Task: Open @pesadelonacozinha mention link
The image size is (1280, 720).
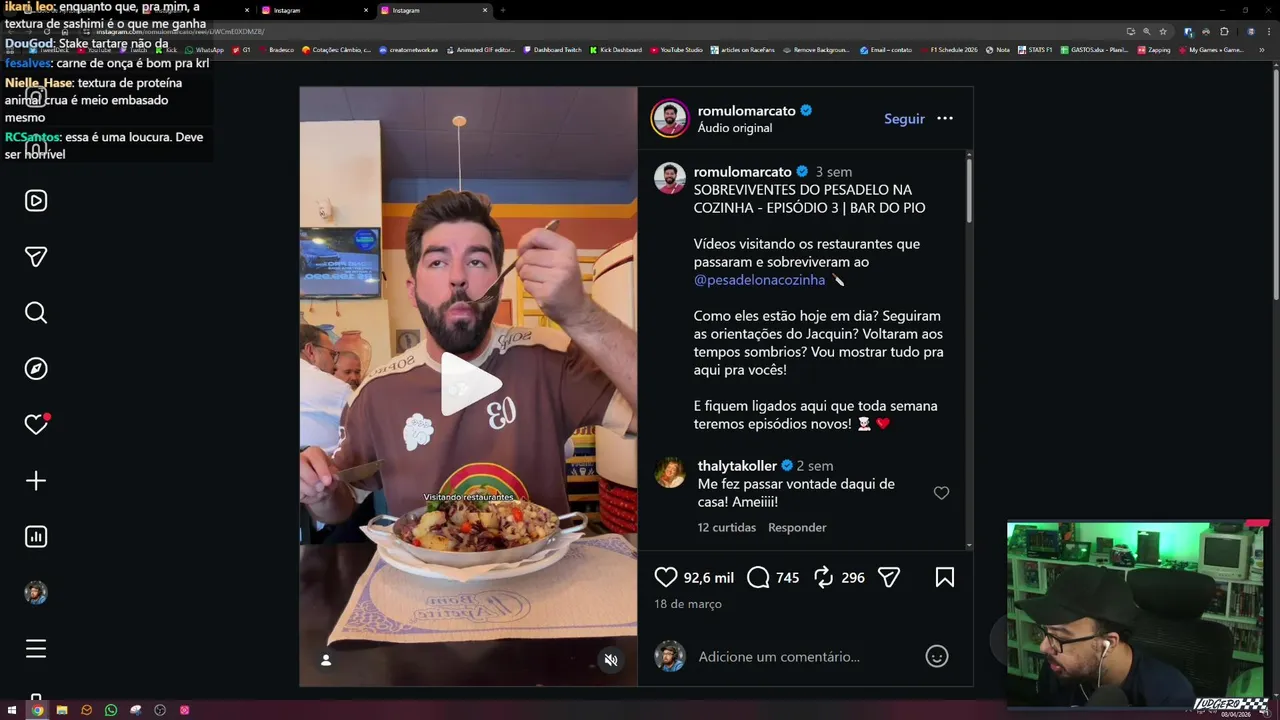Action: point(760,280)
